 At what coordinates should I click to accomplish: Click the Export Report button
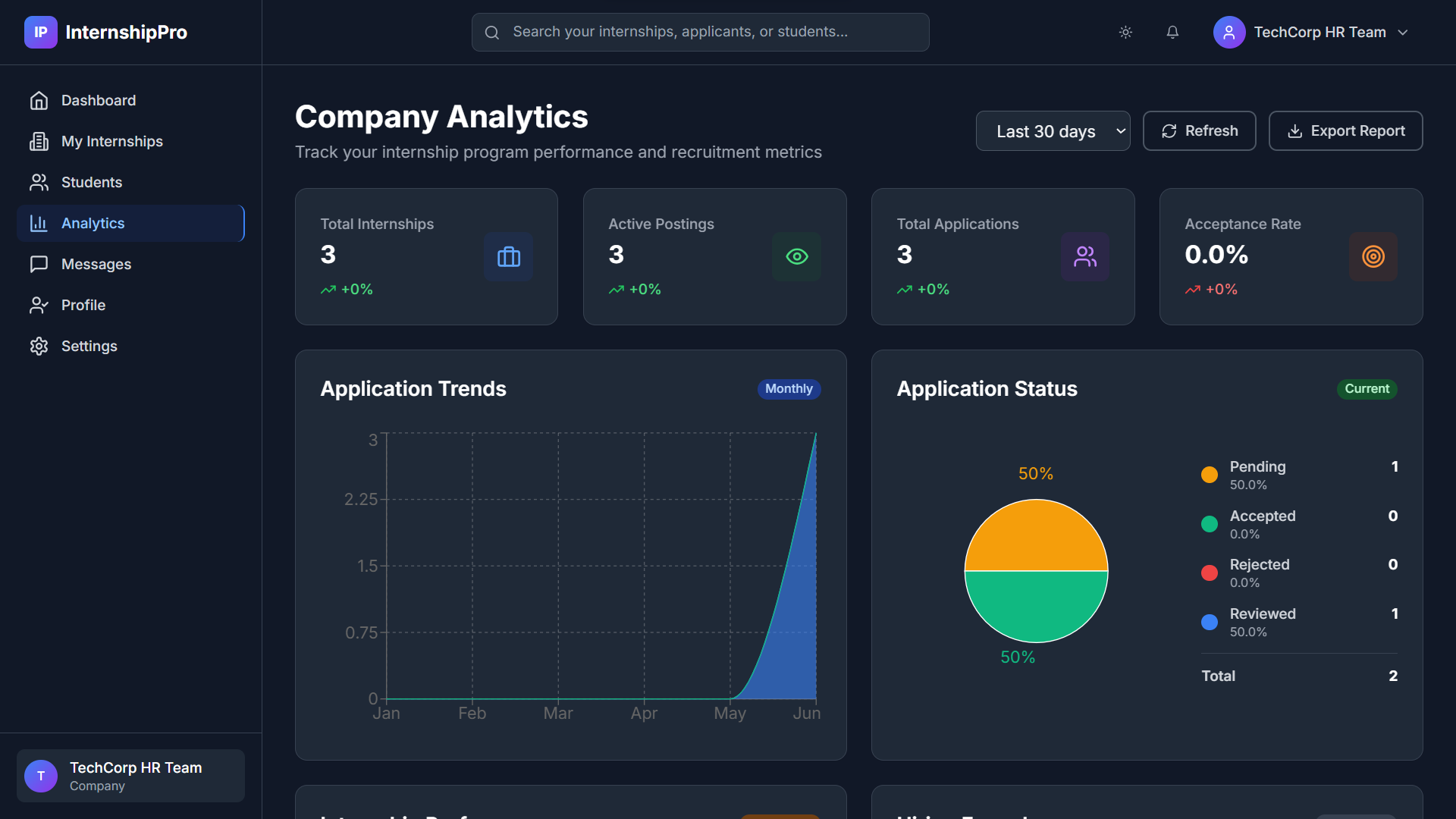[x=1345, y=131]
